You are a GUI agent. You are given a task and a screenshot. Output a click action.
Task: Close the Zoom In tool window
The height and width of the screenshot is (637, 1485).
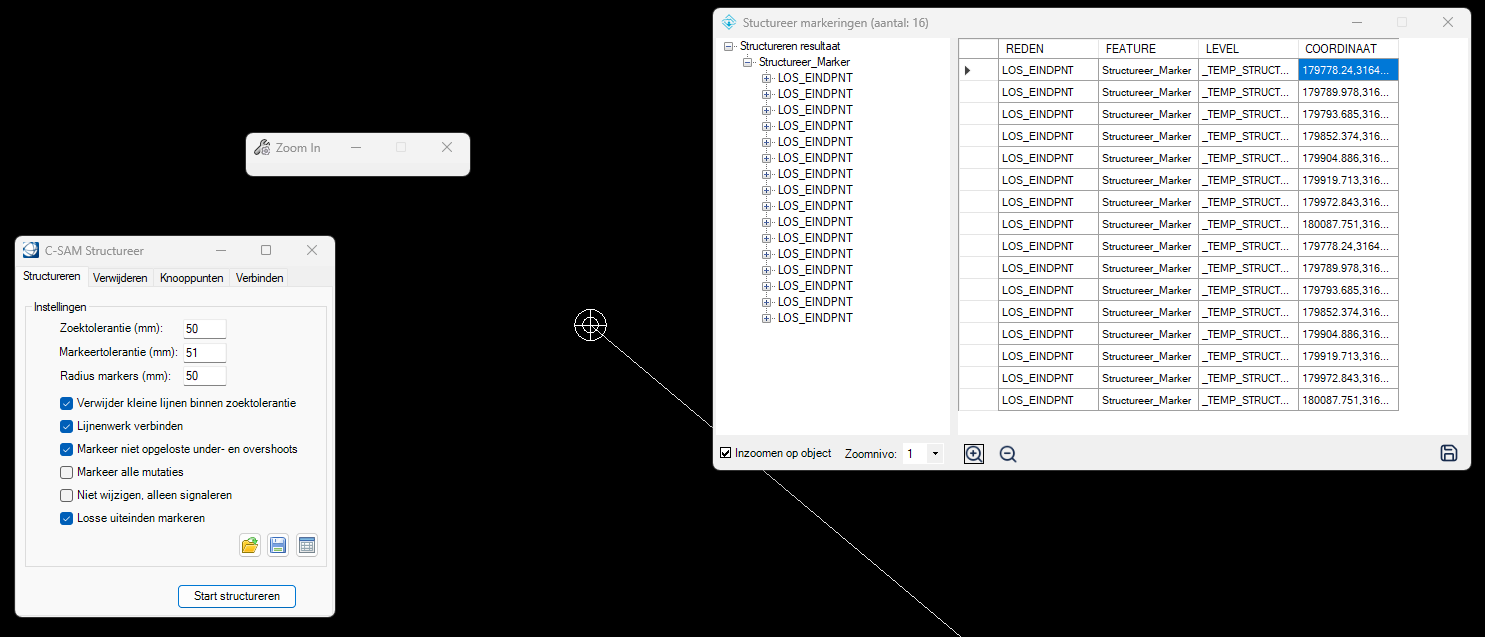click(447, 147)
